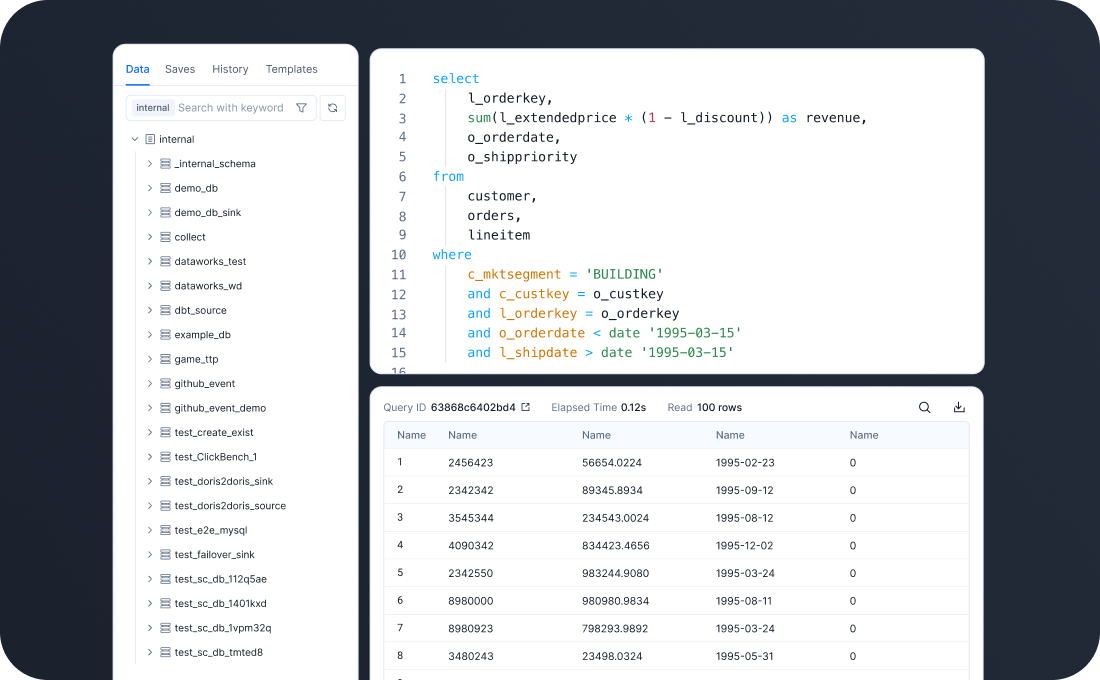
Task: Click the test_failover_sink database icon
Action: click(x=166, y=554)
